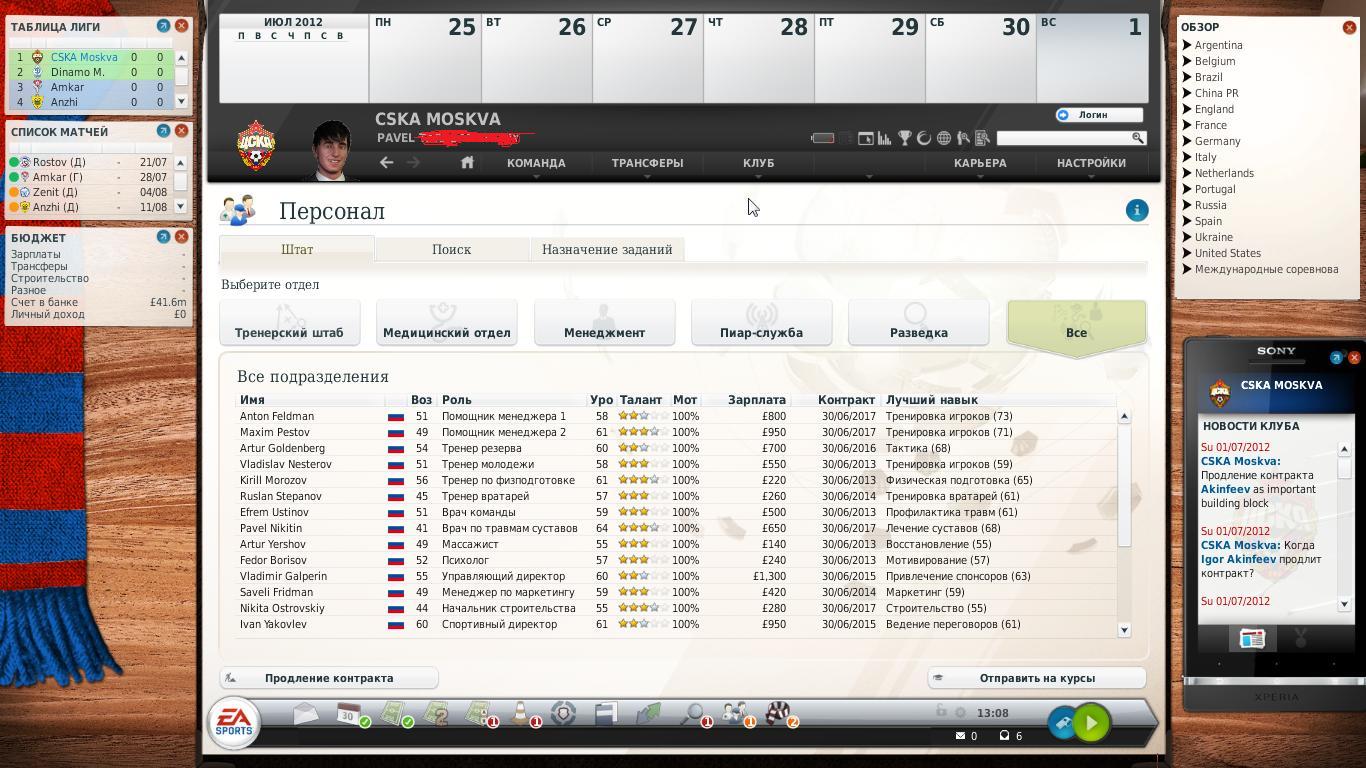Pop out the Таблица лиги widget
This screenshot has height=768, width=1366.
pos(163,26)
